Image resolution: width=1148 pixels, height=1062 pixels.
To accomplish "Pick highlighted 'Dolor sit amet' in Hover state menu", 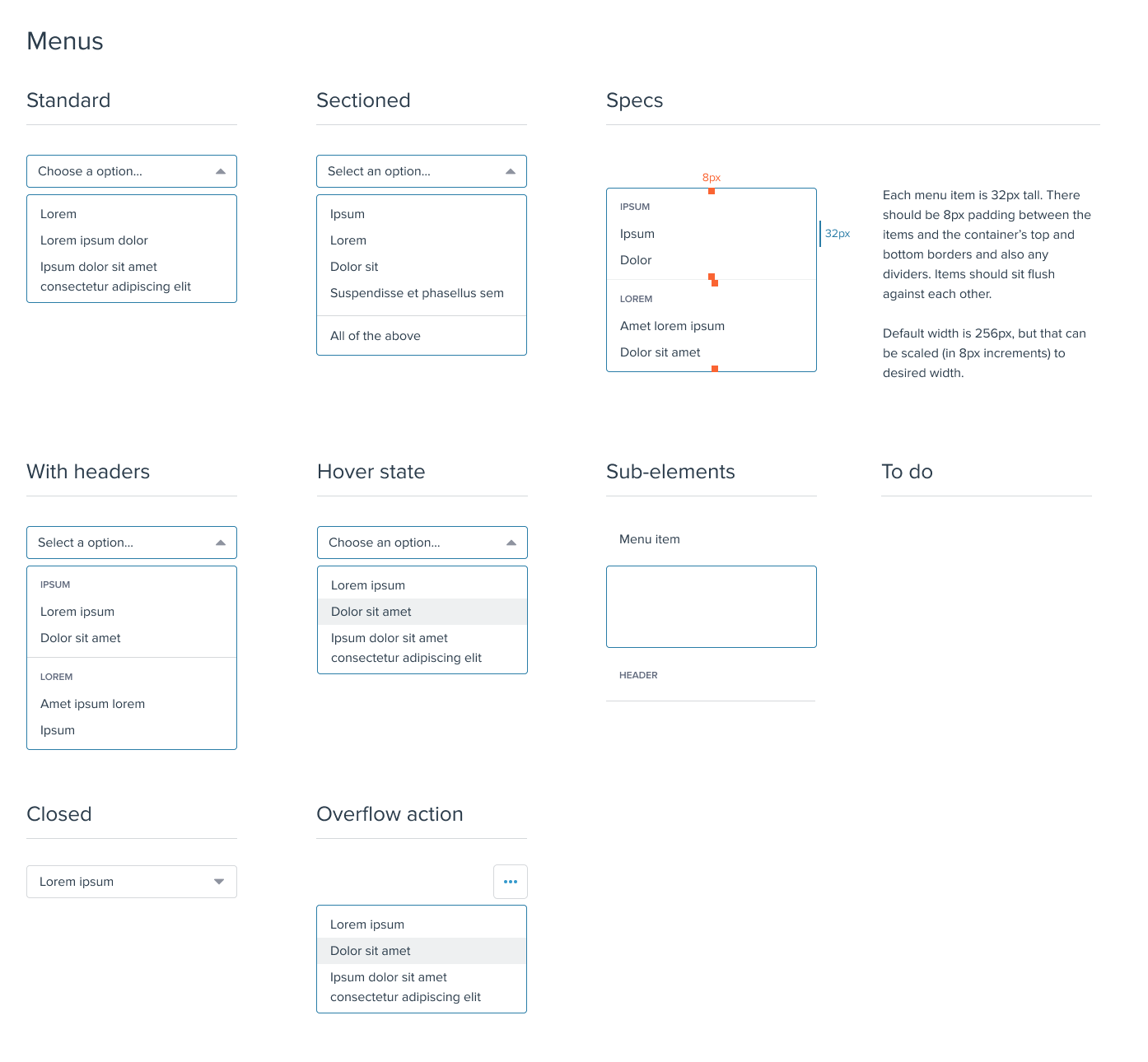I will pos(422,612).
